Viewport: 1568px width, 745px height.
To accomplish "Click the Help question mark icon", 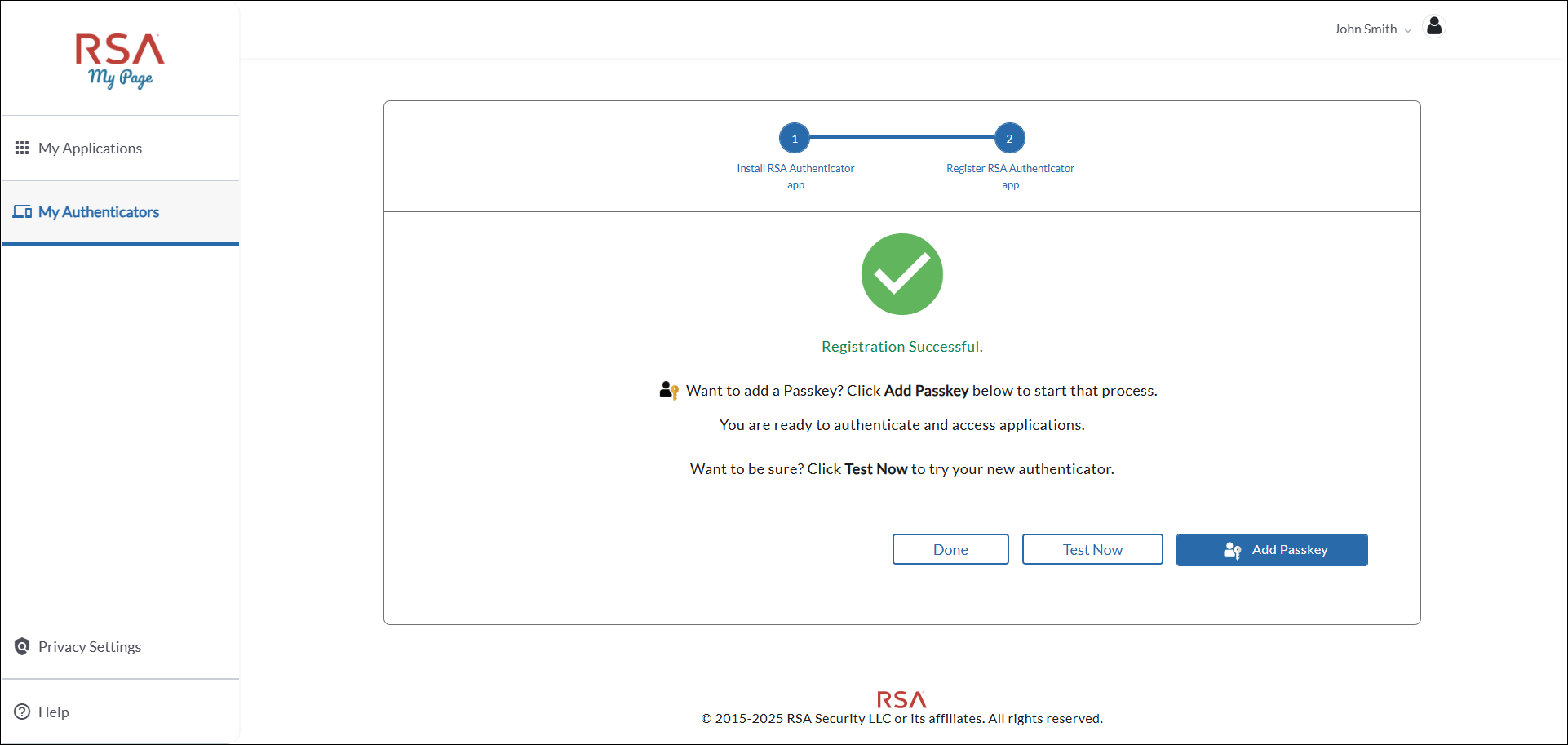I will point(22,712).
